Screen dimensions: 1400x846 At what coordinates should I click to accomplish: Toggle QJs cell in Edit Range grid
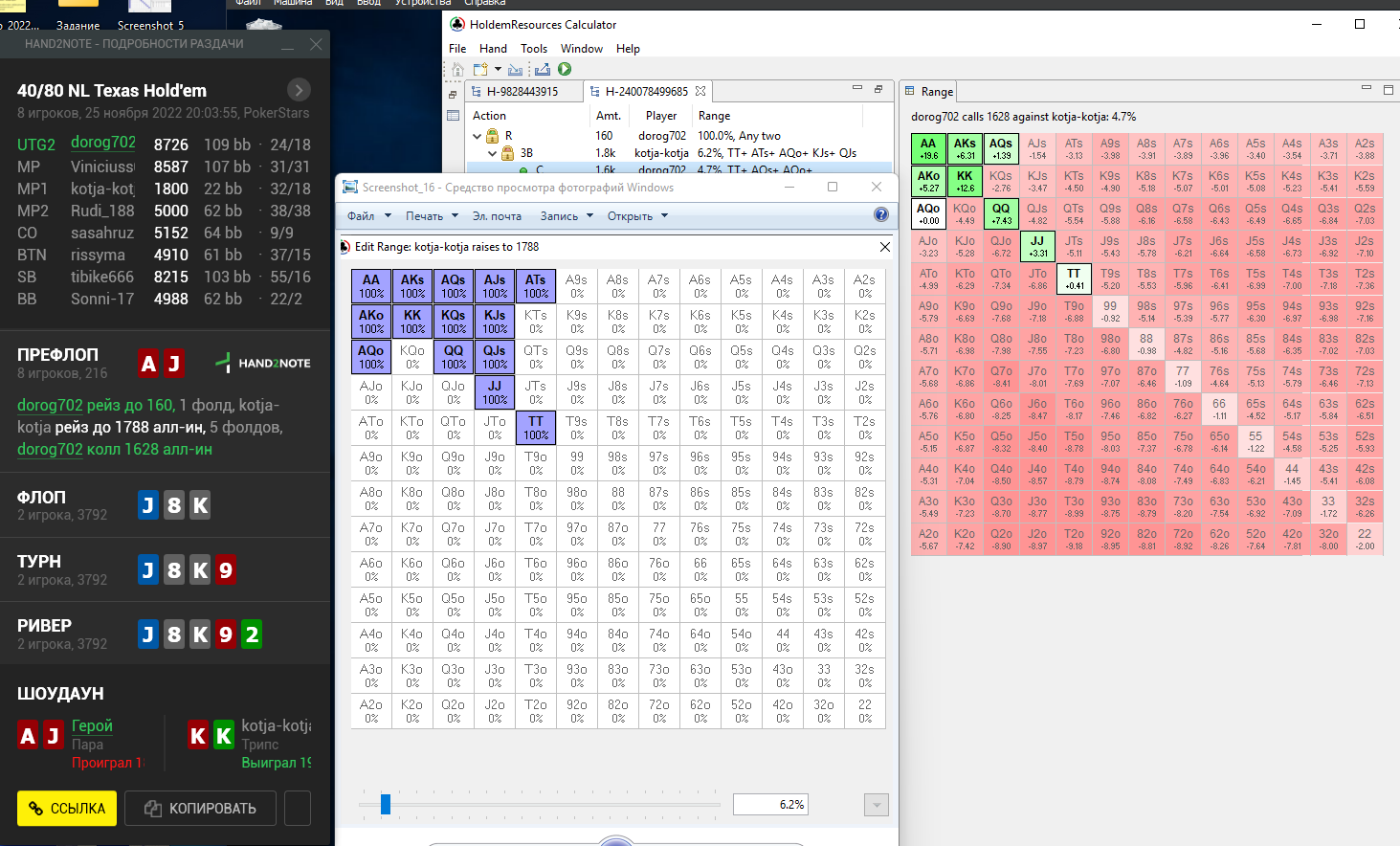pos(495,357)
